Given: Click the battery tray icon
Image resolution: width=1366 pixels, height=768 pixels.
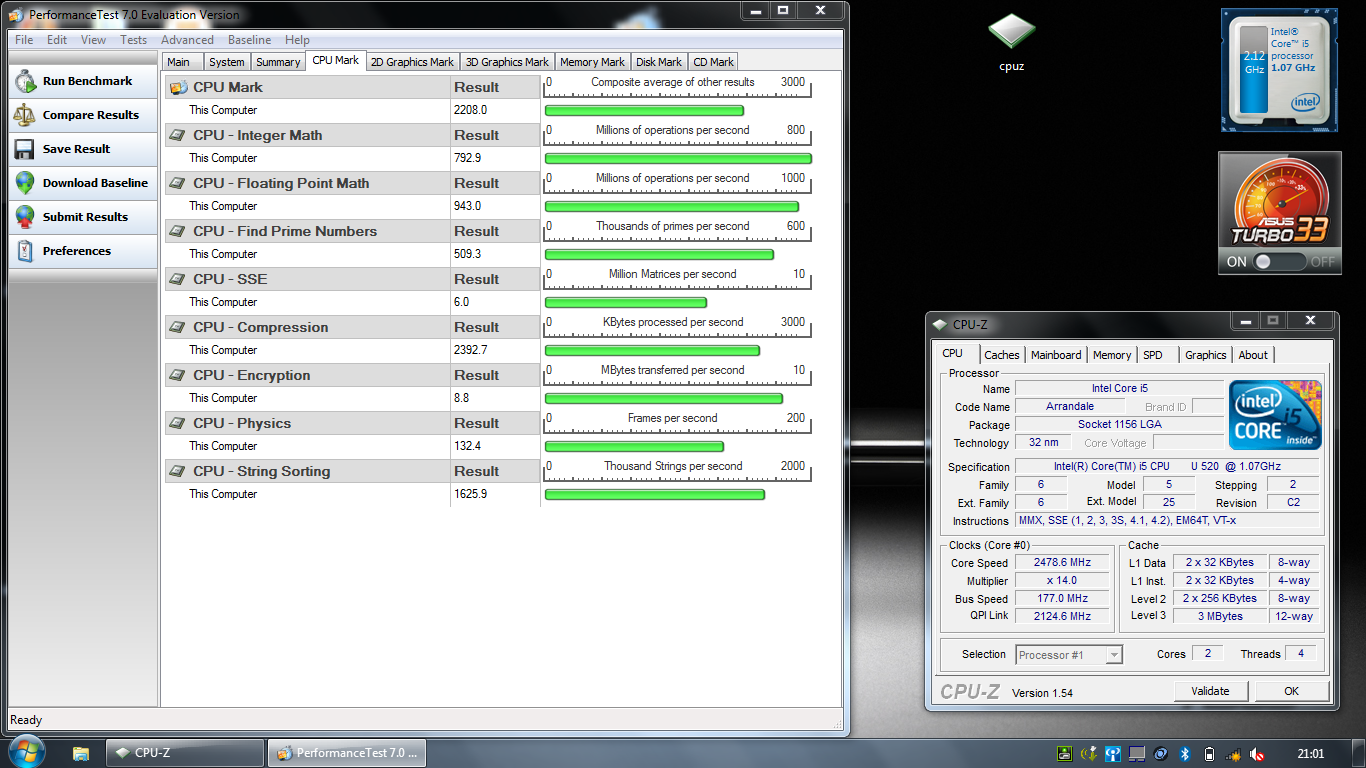Looking at the screenshot, I should [1209, 754].
